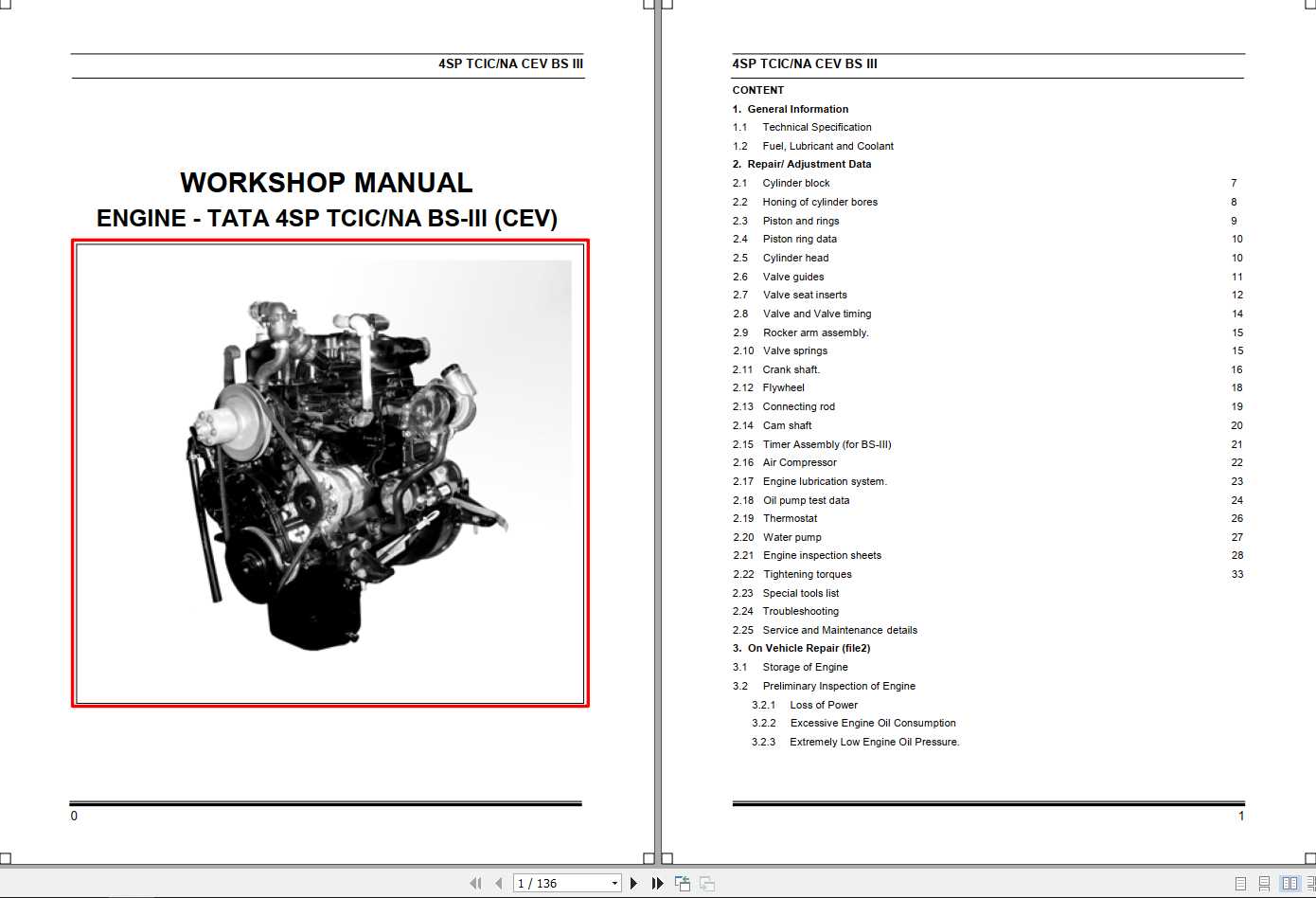Click left page header '4SP TCIC/NA CEV BS III'
Viewport: 1316px width, 898px height.
[511, 63]
